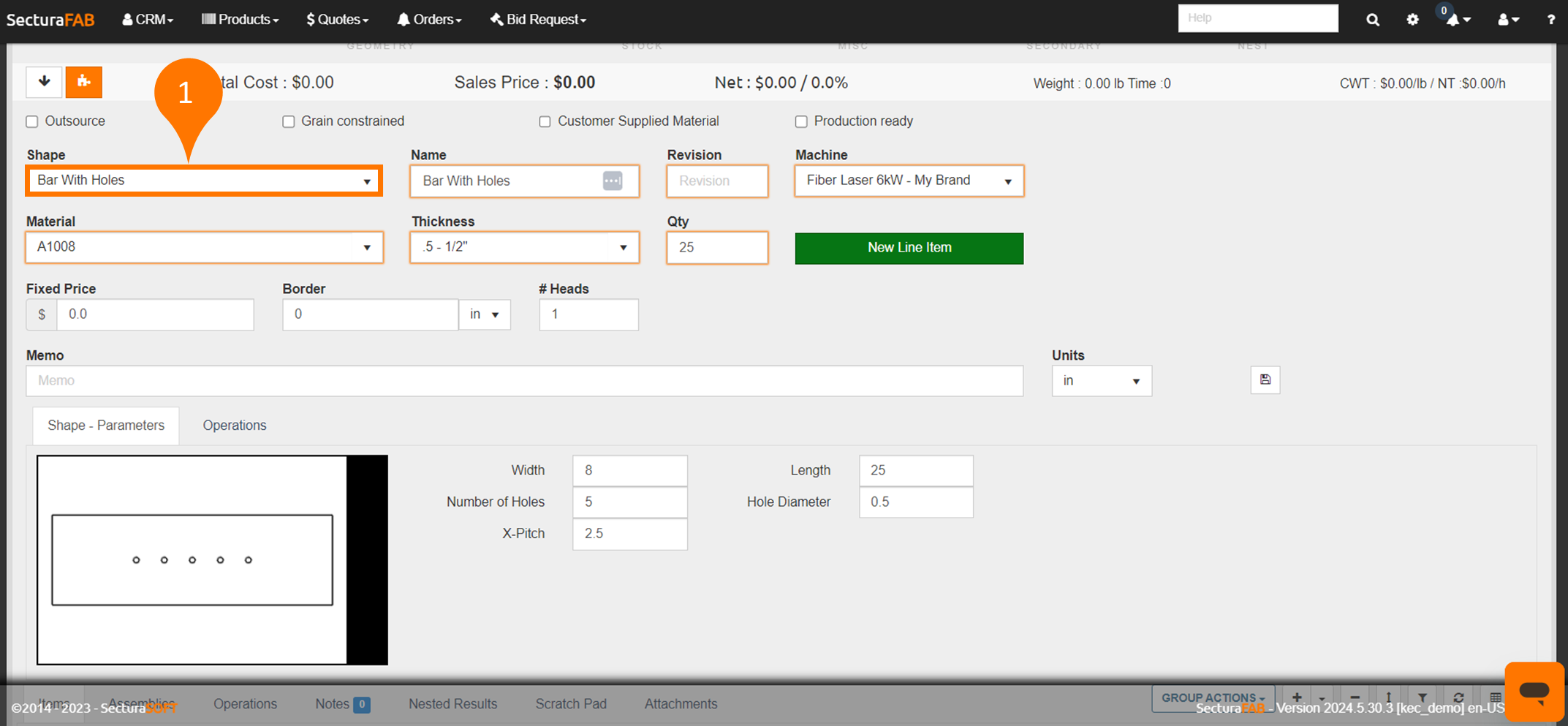Click the Hole Diameter input field
Viewport: 1568px width, 726px height.
coord(915,502)
